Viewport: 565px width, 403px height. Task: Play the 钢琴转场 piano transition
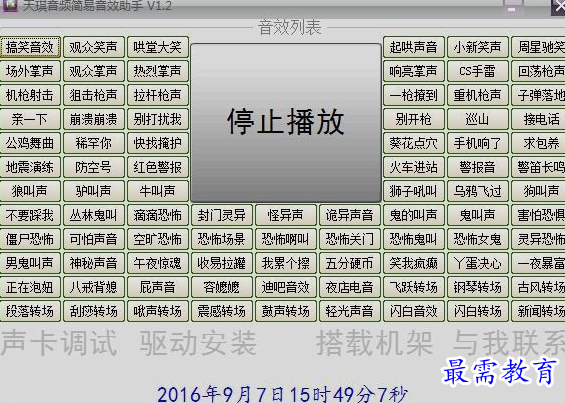click(x=478, y=287)
